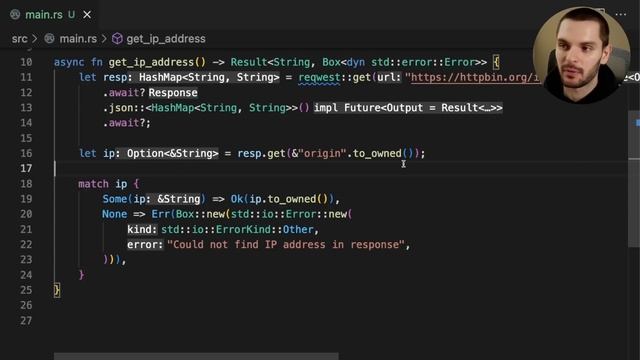Open the editor more actions ellipsis menu
The width and height of the screenshot is (640, 360).
tap(620, 14)
